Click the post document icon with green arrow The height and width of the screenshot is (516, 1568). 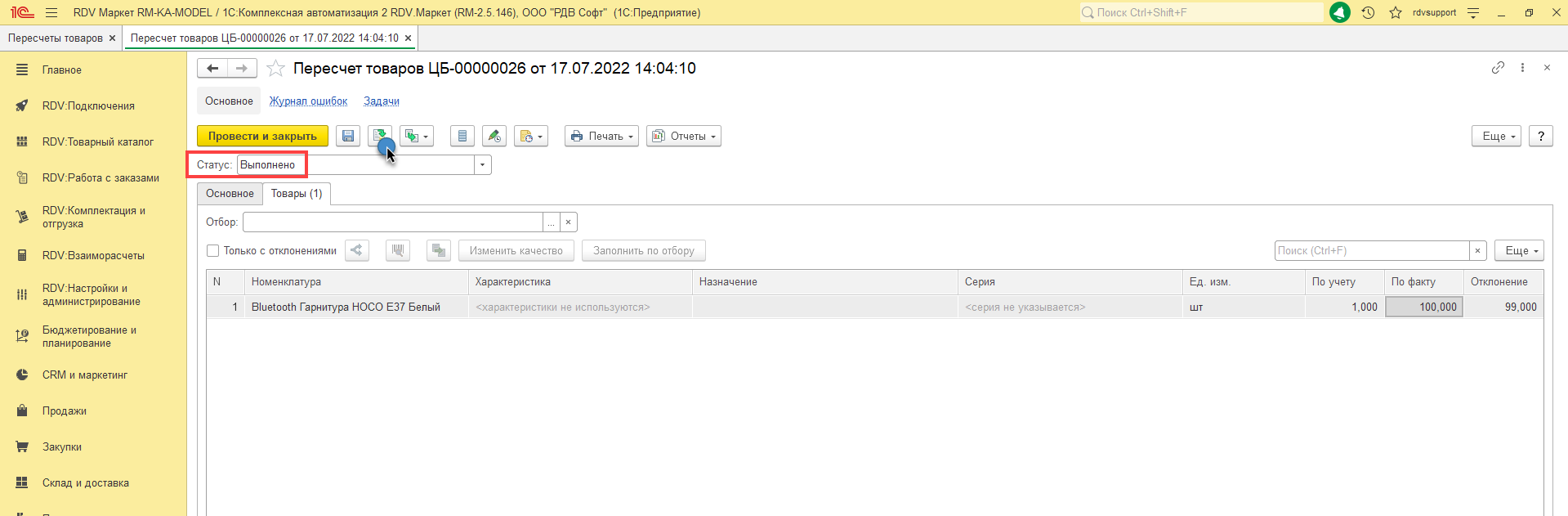(380, 137)
